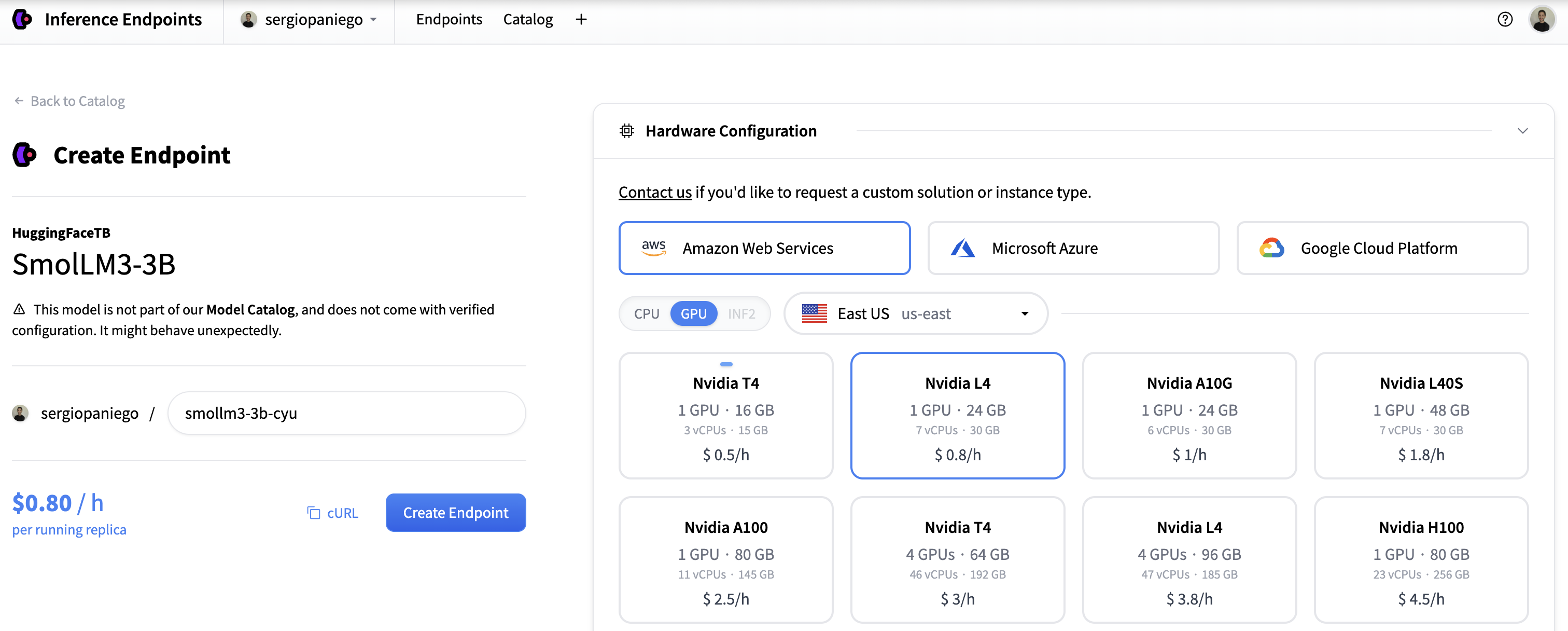Go to the Endpoints tab
The width and height of the screenshot is (1568, 631).
449,20
